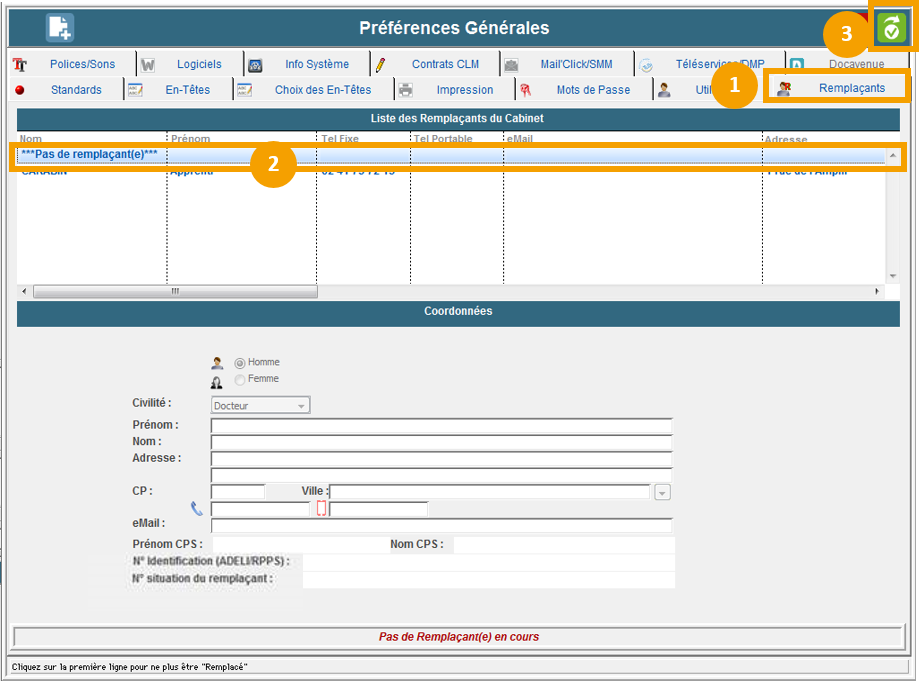The image size is (919, 681).
Task: Click the Logiciels W icon
Action: pos(148,65)
